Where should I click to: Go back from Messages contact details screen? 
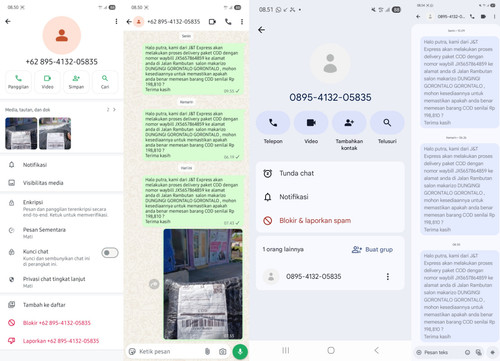262,30
